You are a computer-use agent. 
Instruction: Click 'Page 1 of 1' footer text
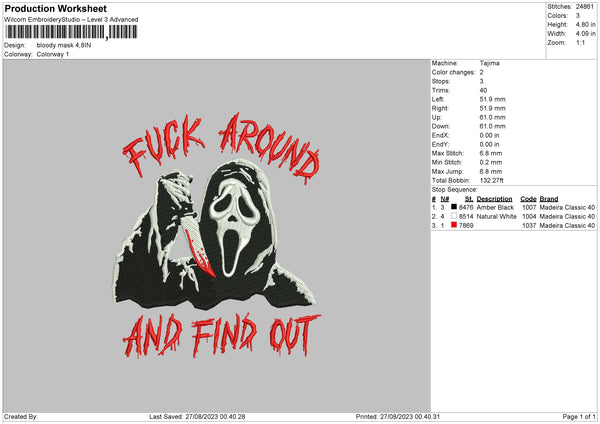point(579,416)
